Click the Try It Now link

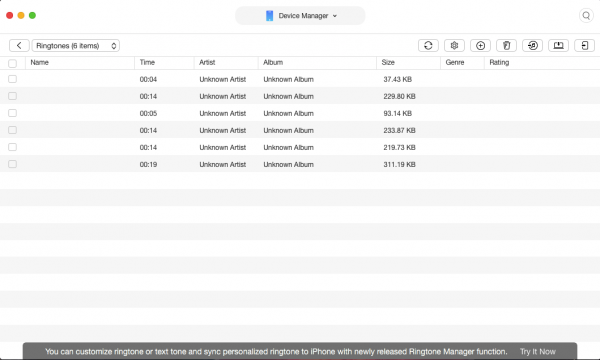click(538, 352)
